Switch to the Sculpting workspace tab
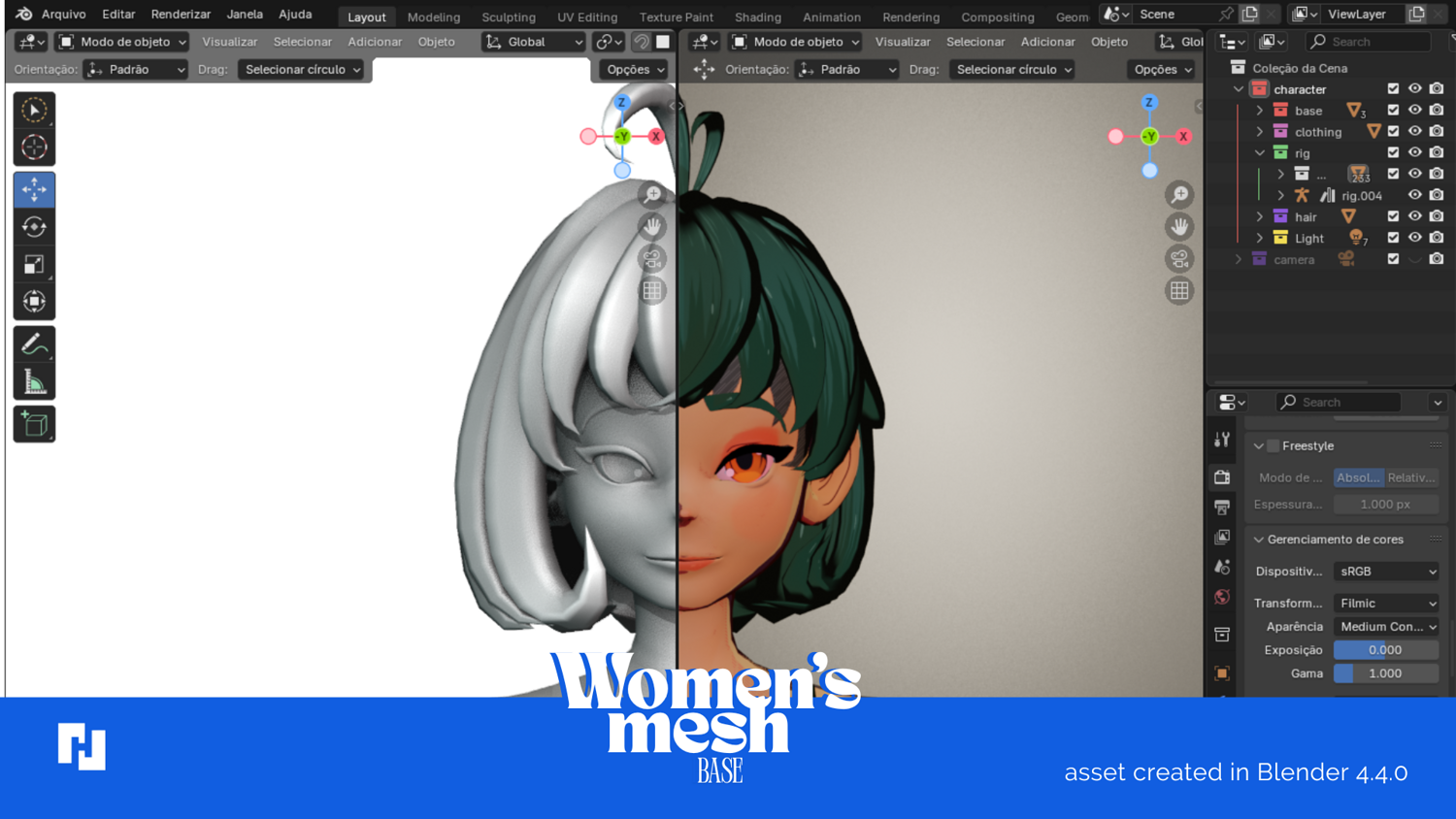1456x819 pixels. (509, 16)
